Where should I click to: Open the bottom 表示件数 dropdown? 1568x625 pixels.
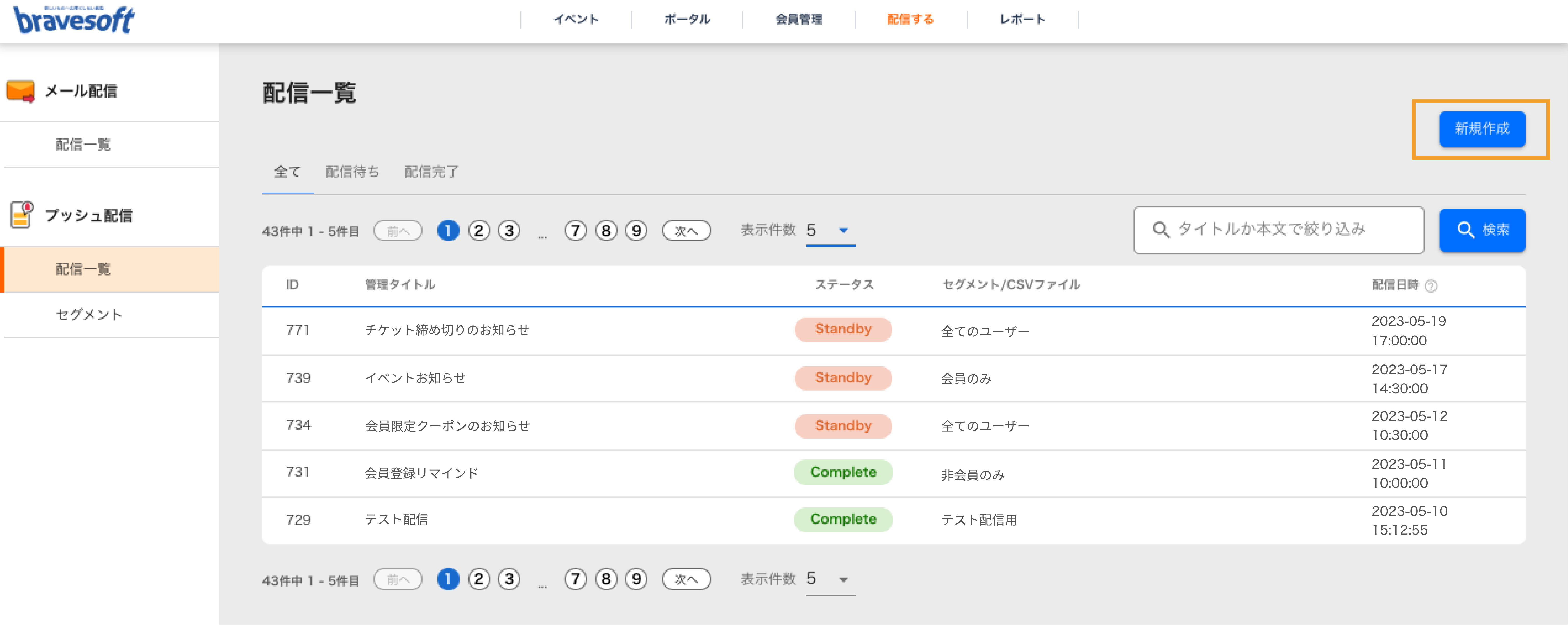(x=830, y=579)
